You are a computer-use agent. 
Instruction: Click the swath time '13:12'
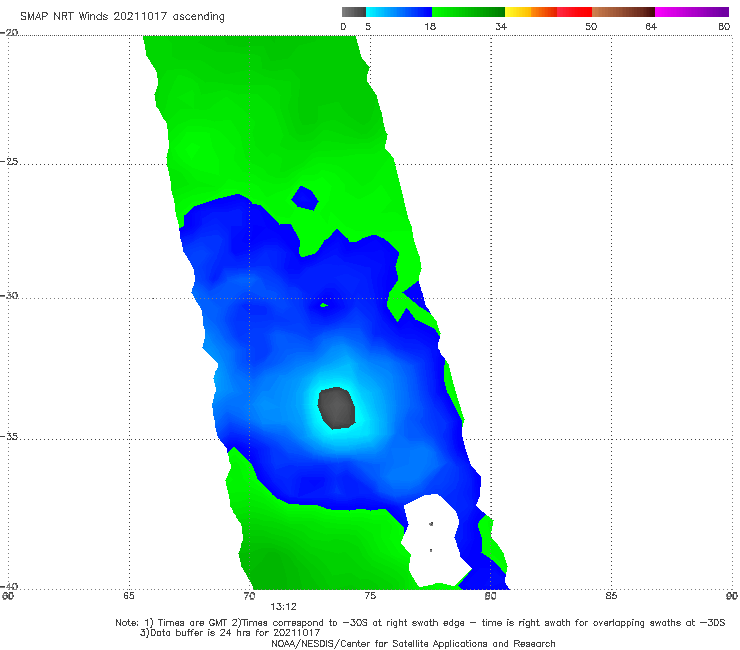(283, 607)
